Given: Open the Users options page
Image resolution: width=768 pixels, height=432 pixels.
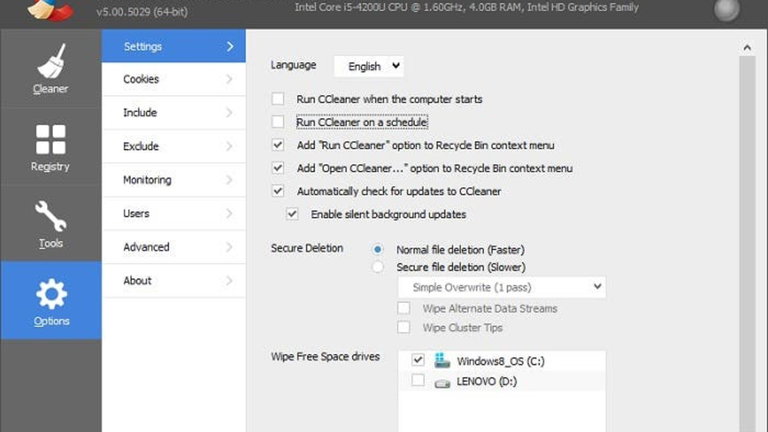Looking at the screenshot, I should (x=173, y=214).
